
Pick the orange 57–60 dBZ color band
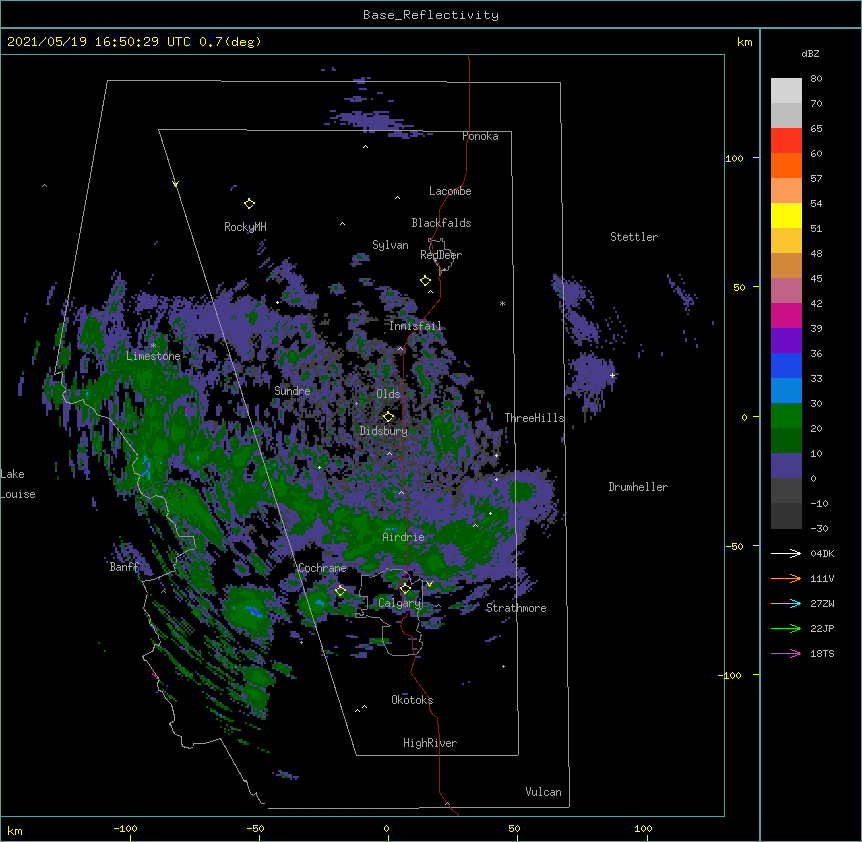pos(786,166)
